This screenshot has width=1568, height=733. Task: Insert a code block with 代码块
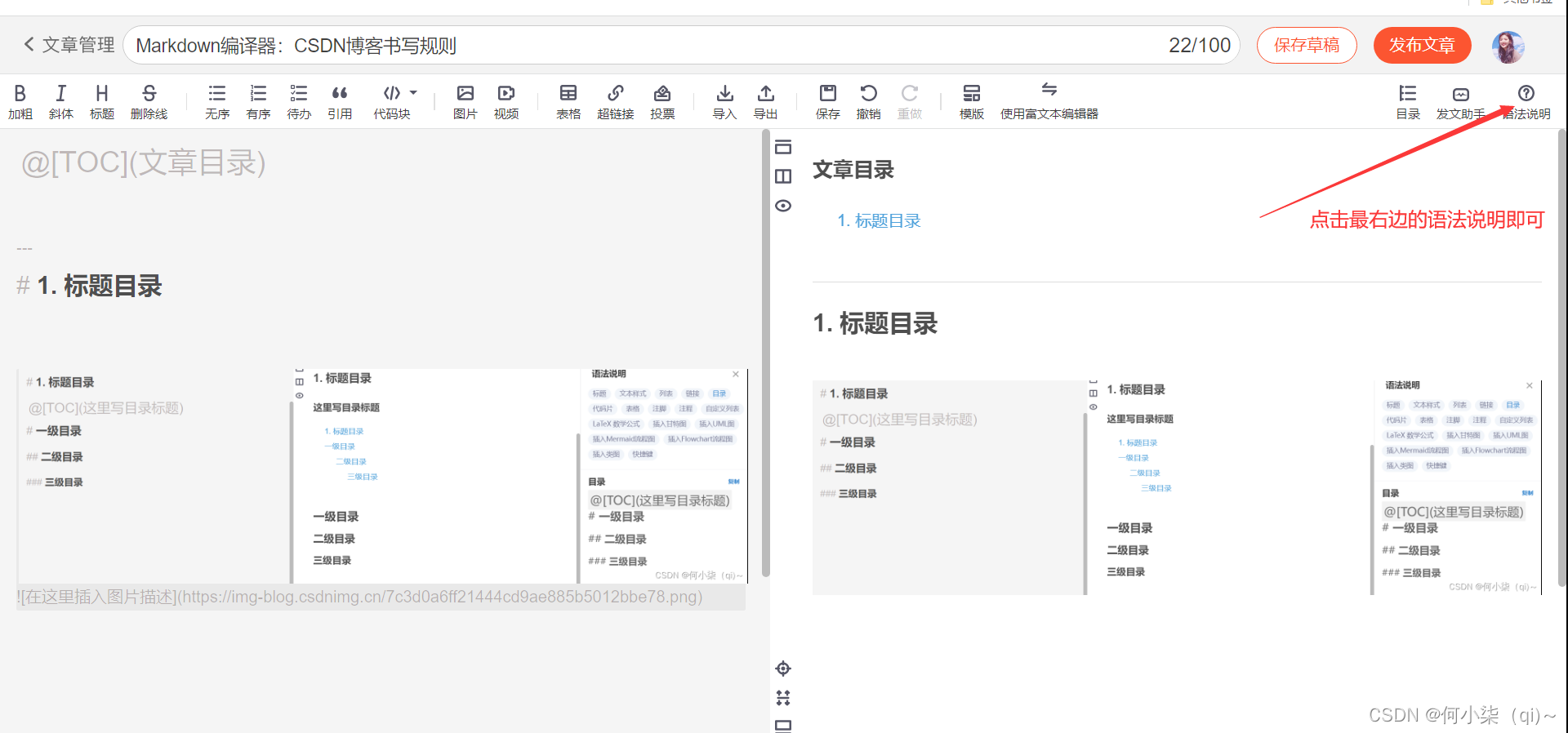tap(392, 102)
